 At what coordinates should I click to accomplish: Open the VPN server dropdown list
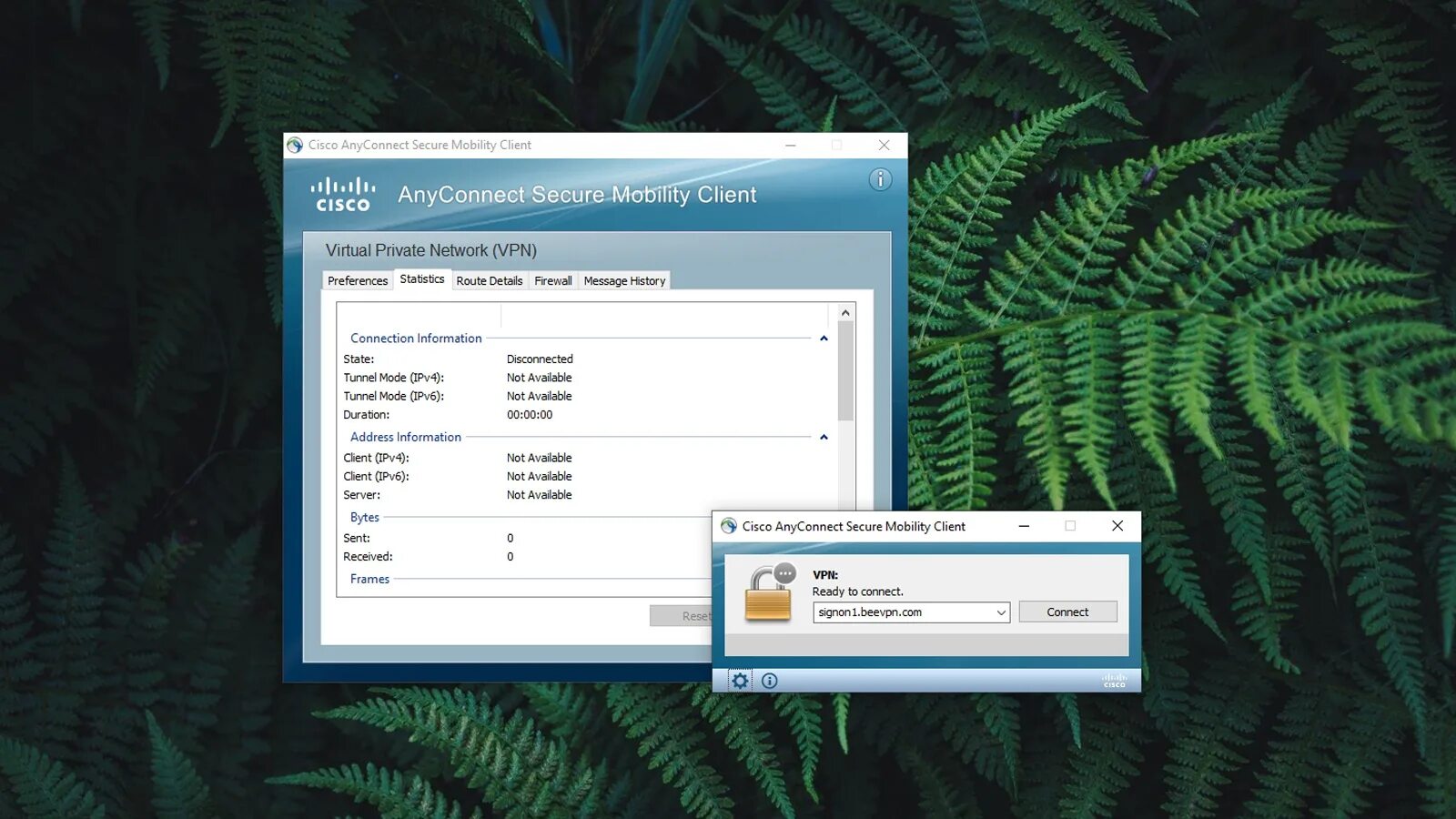pyautogui.click(x=1001, y=612)
